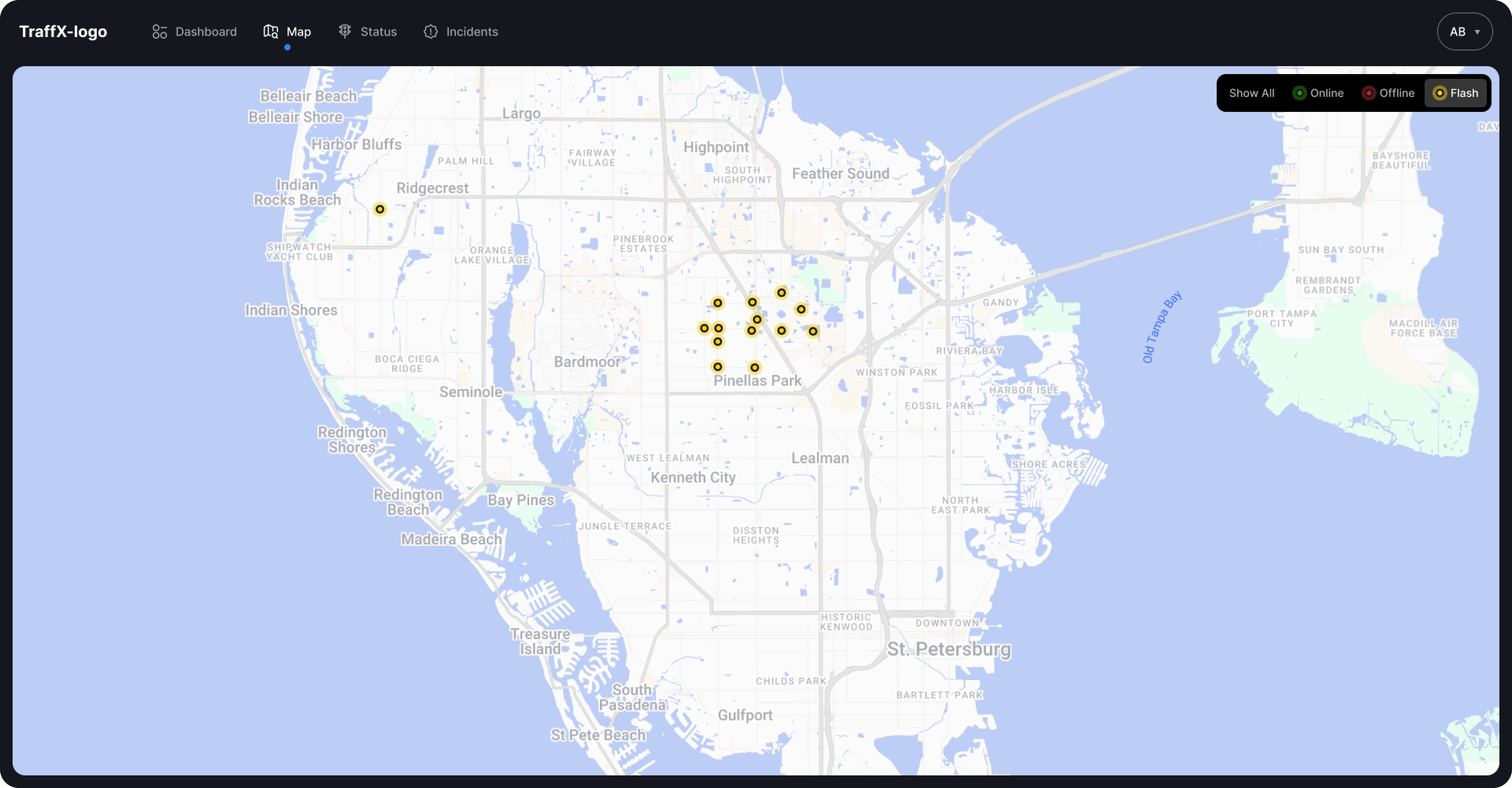Disable the Flash filter
This screenshot has width=1512, height=788.
pos(1456,93)
